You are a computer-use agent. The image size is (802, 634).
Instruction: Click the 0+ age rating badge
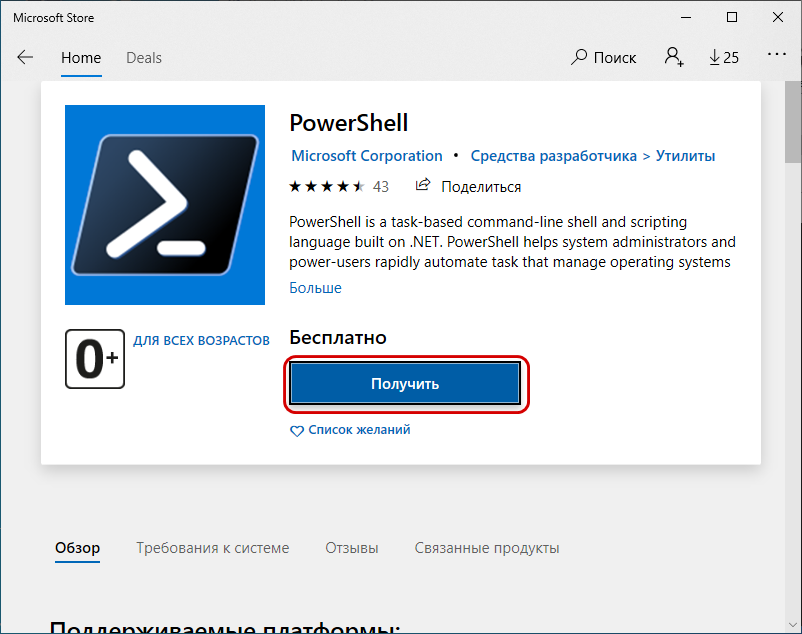tap(94, 358)
